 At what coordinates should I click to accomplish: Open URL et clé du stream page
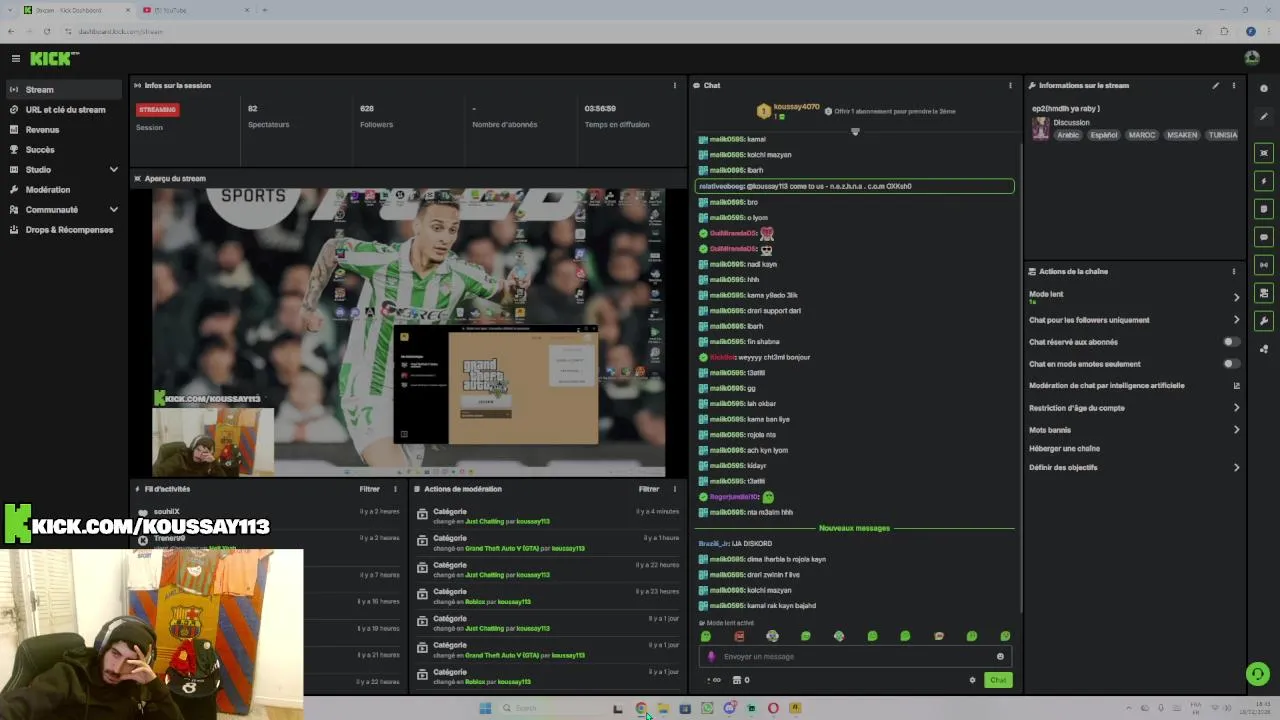click(x=64, y=109)
